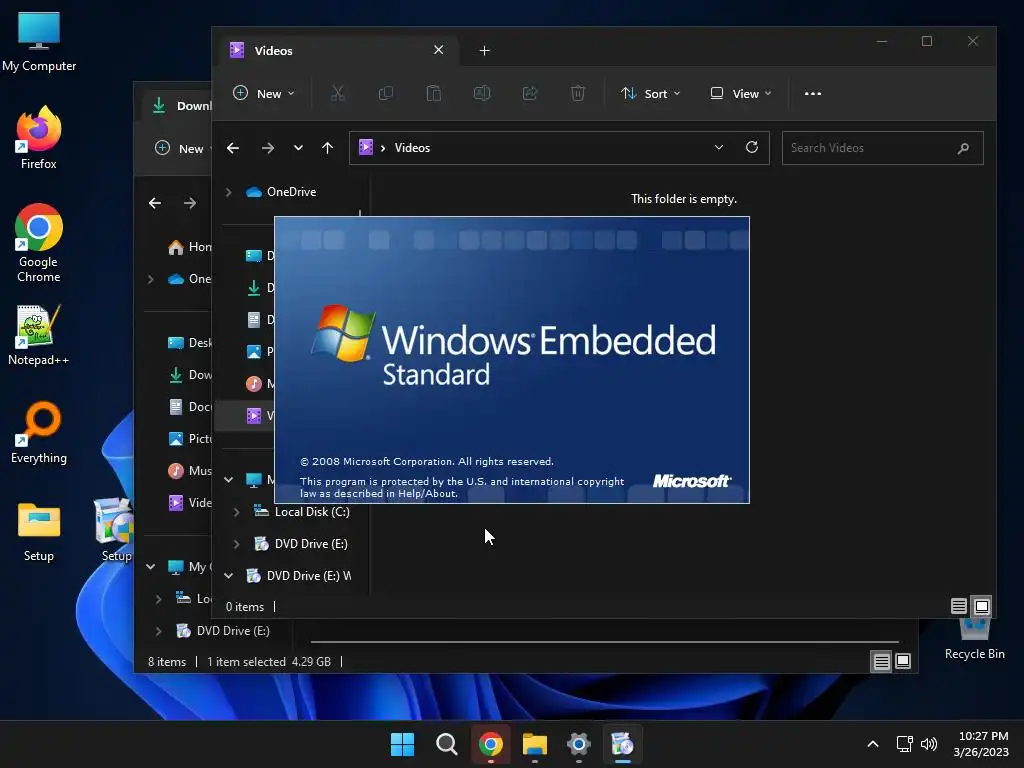The height and width of the screenshot is (768, 1024).
Task: Show hidden system tray icons
Action: [872, 744]
